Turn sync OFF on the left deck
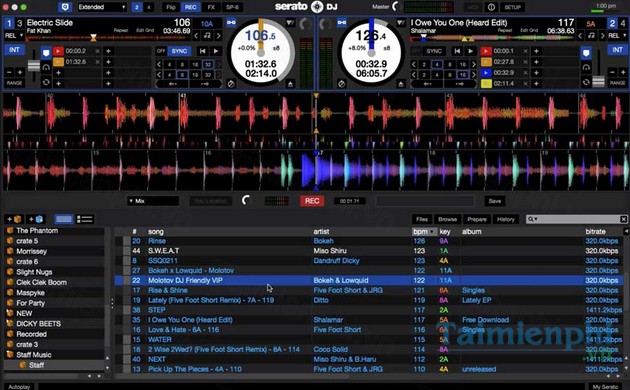 coord(161,51)
